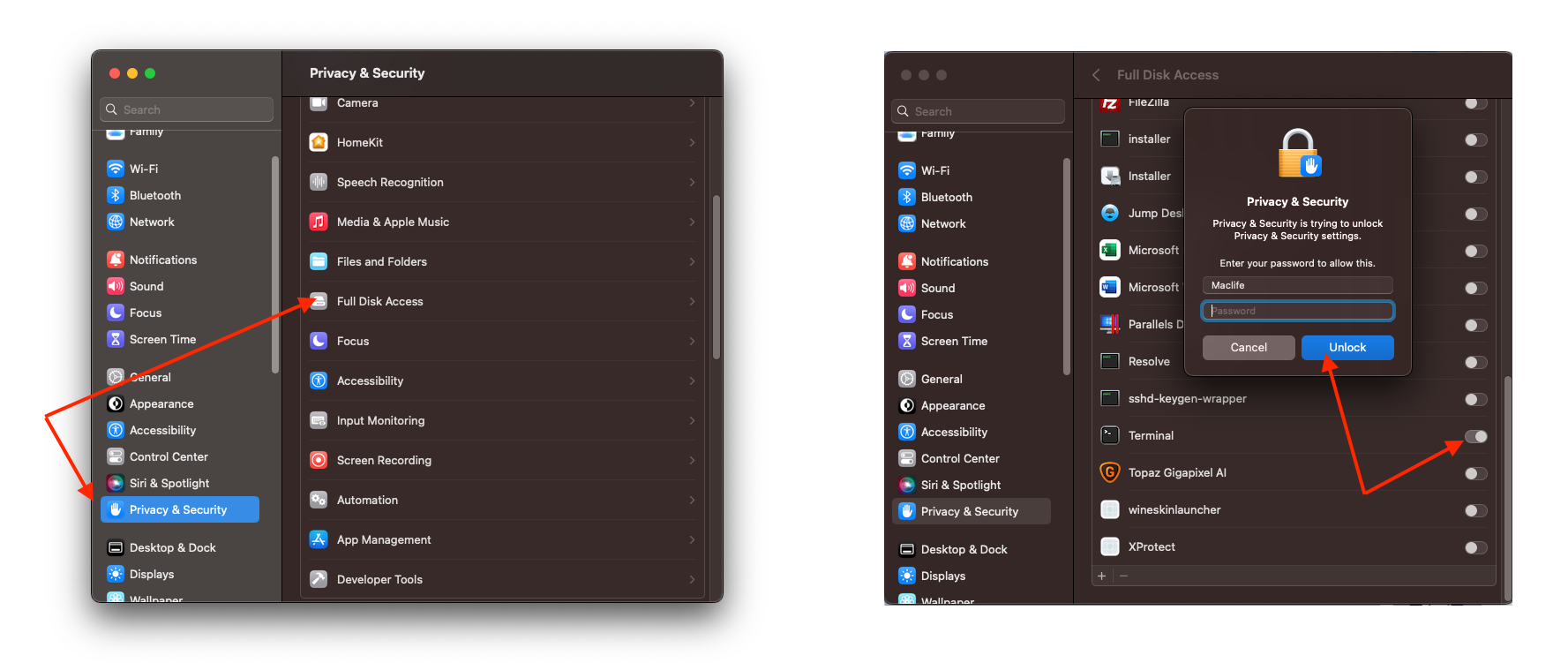Screen dimensions: 1568x663
Task: Select the blue highlighted Privacy & Security sidebar item
Action: 180,509
